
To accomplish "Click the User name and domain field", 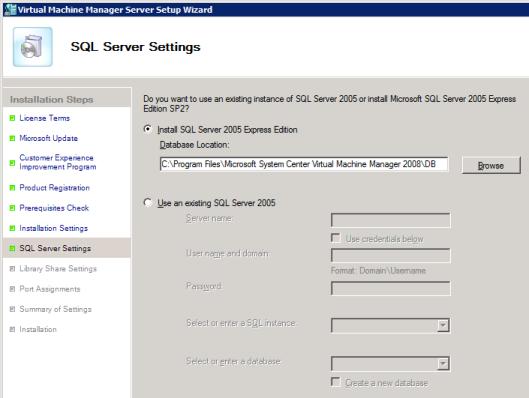I will [391, 255].
